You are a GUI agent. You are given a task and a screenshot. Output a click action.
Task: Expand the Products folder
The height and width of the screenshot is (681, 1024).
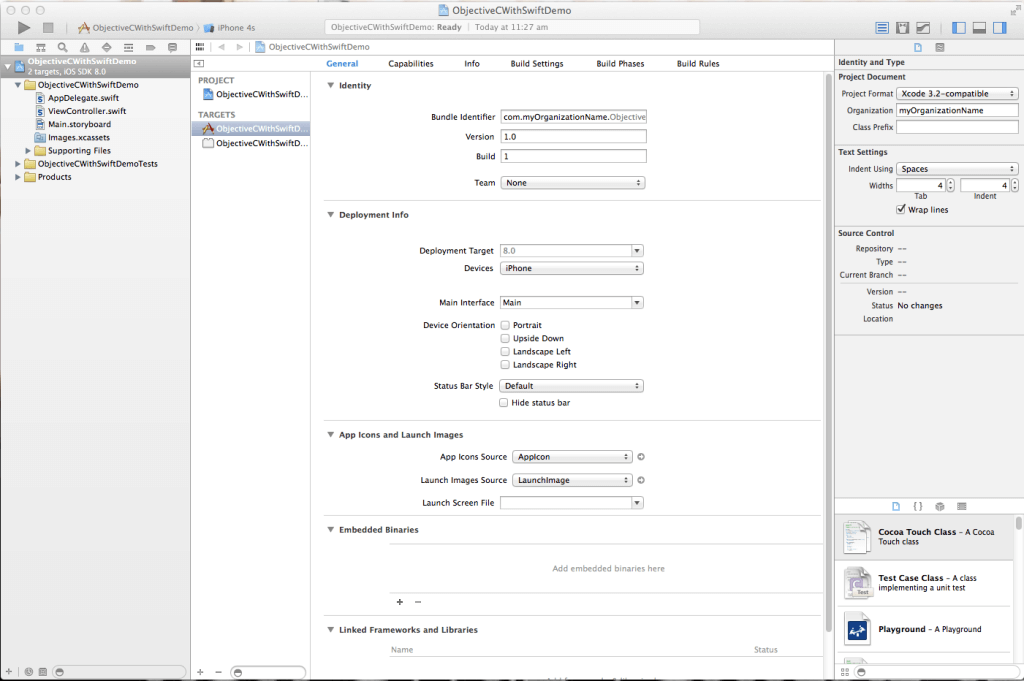click(x=18, y=177)
